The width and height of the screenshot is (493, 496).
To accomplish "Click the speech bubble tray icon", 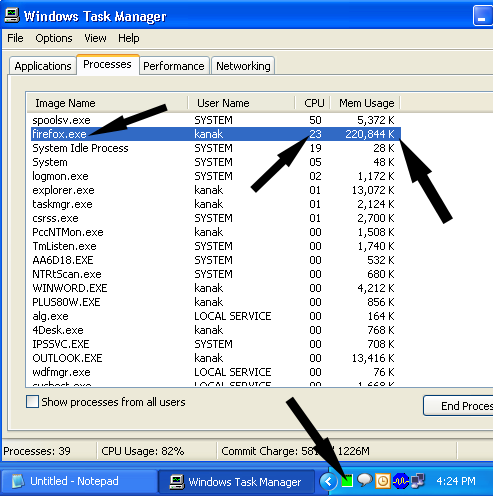I will pos(364,480).
